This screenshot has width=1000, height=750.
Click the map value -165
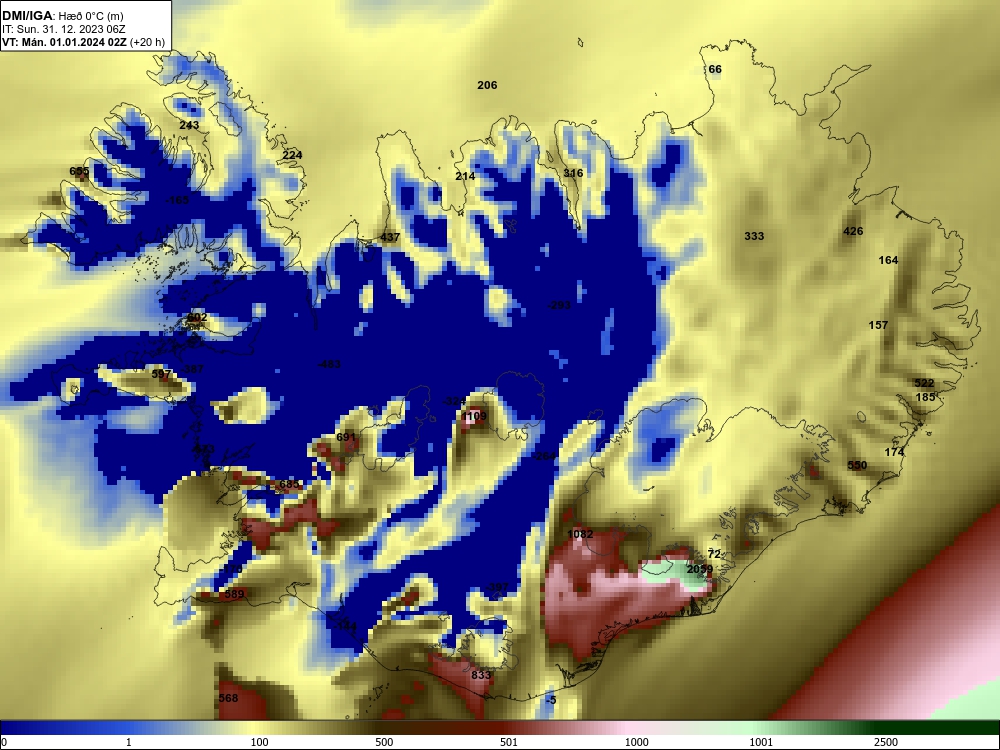177,200
